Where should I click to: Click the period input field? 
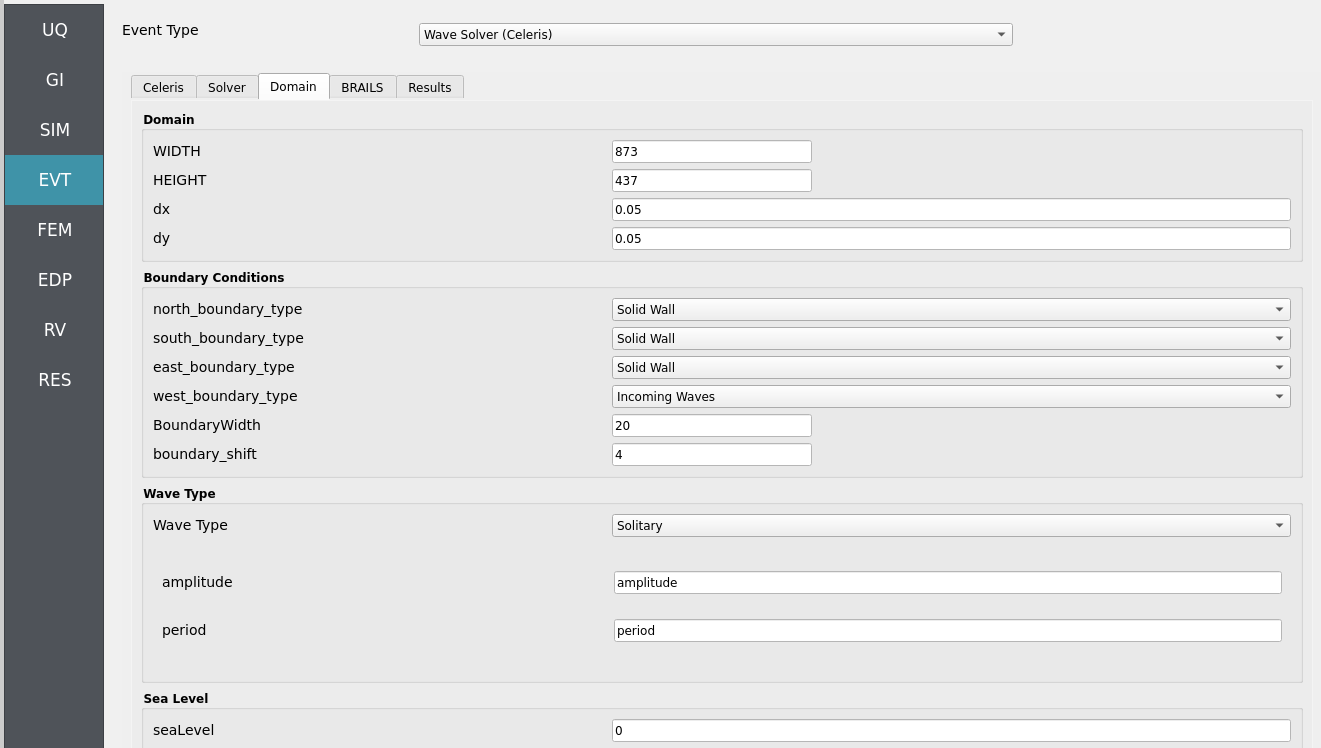tap(947, 631)
